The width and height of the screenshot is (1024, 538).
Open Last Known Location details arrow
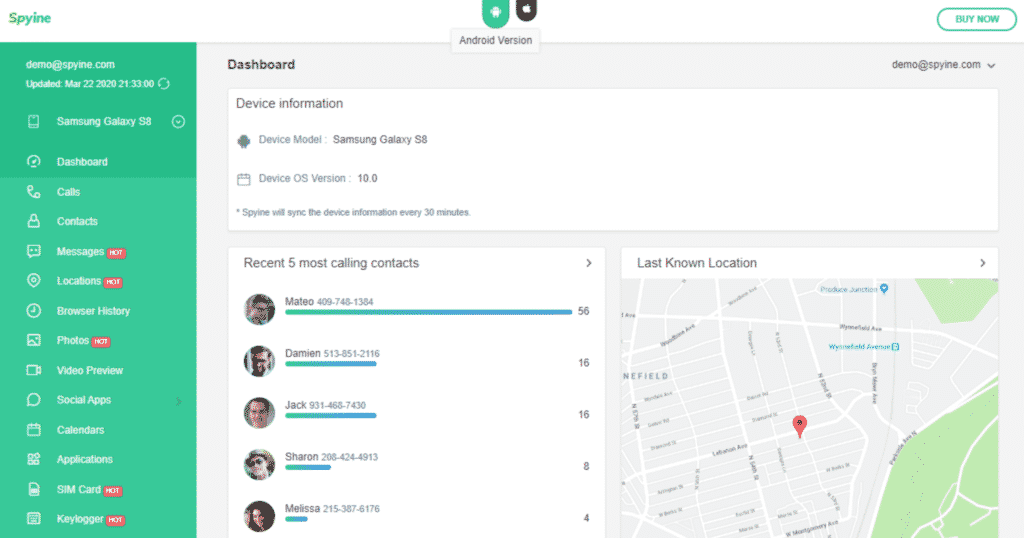click(x=982, y=263)
